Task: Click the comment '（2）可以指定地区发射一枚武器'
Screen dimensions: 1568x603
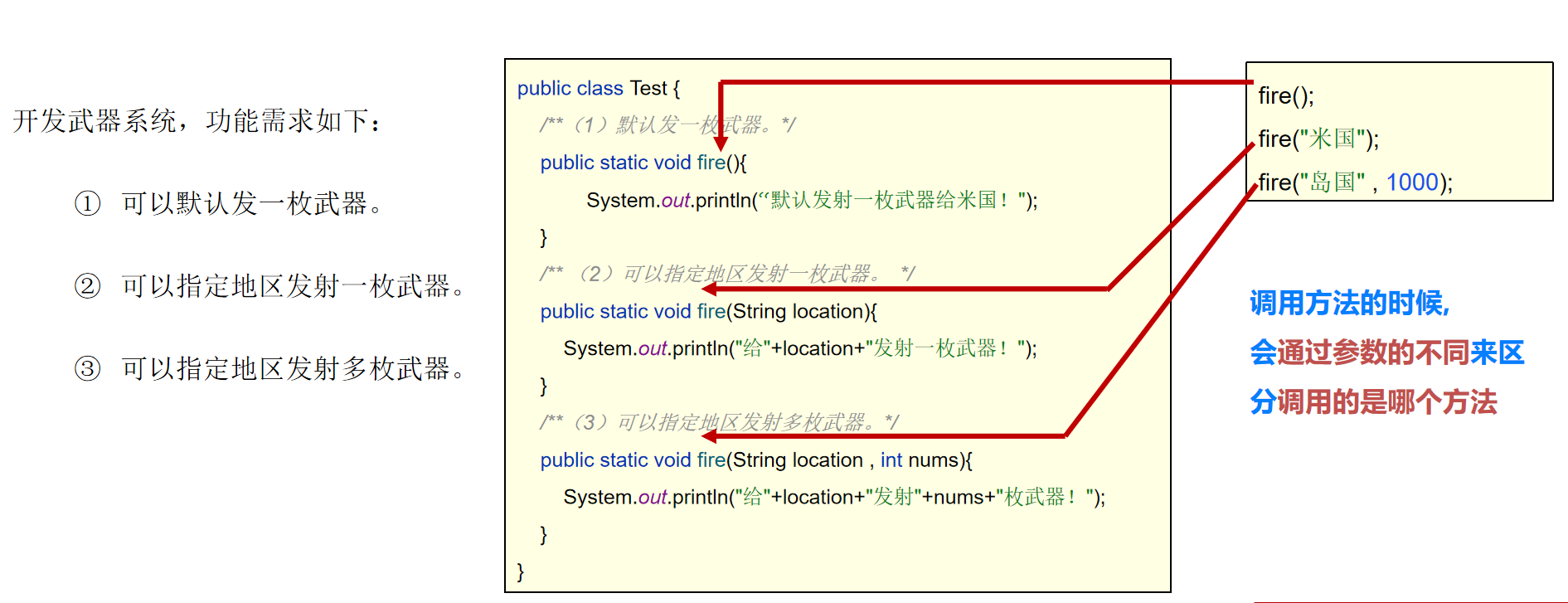Action: coord(727,274)
